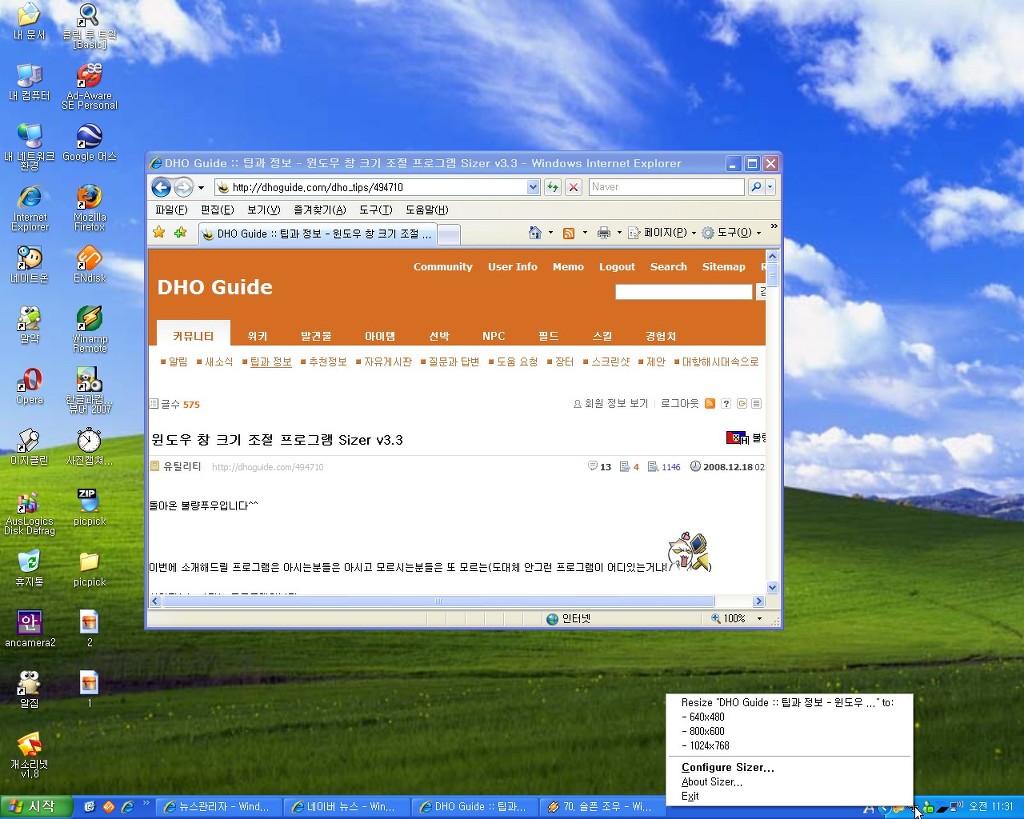
Task: Open the 즐겨찾기(A) menu
Action: [x=319, y=210]
